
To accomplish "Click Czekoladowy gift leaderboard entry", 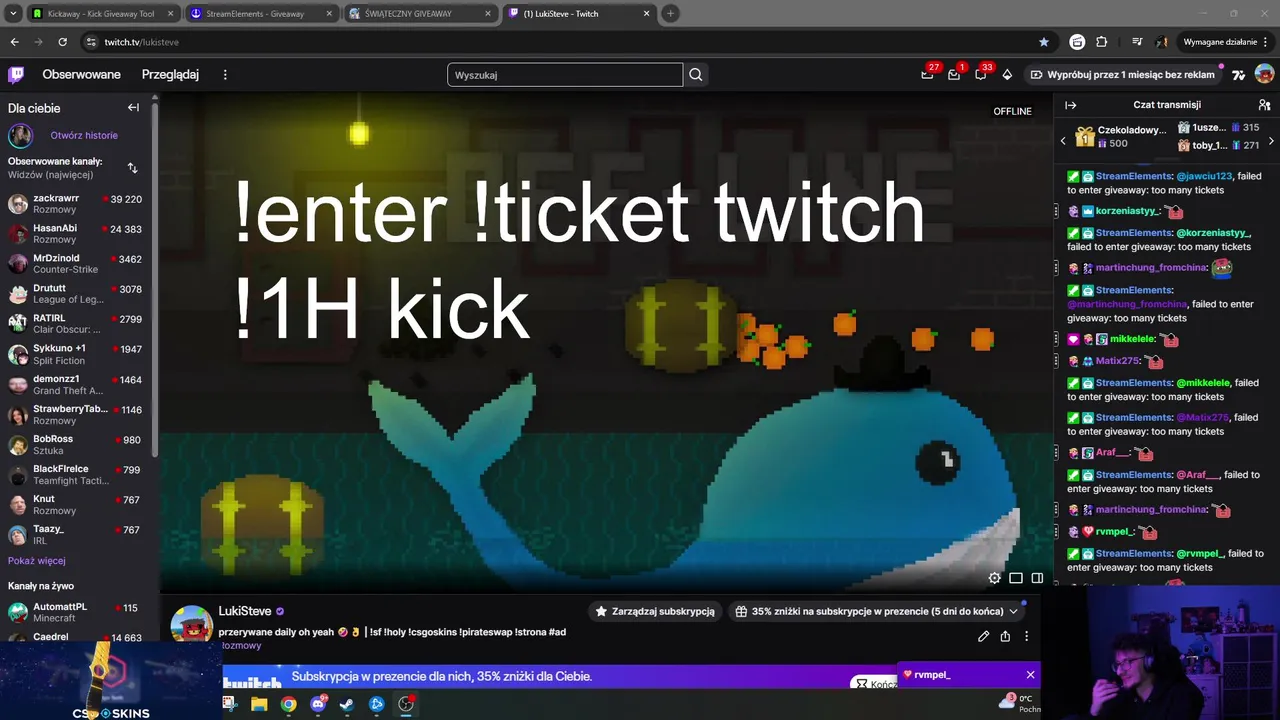I will (x=1120, y=137).
